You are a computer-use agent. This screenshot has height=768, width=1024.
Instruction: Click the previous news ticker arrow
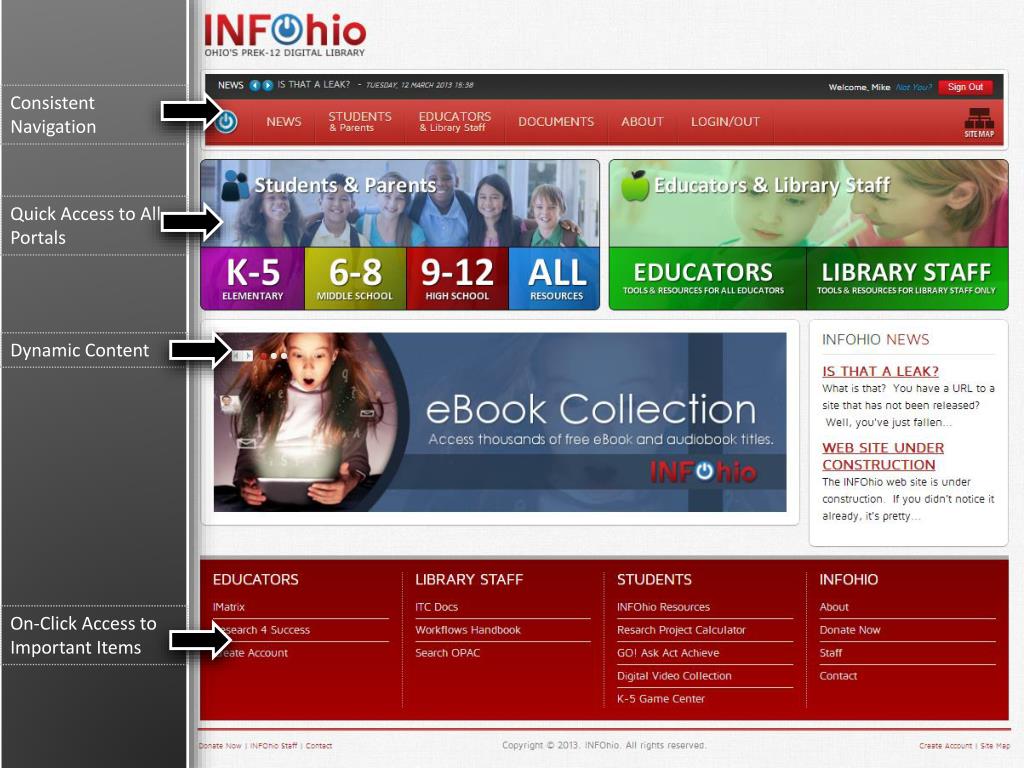[255, 85]
